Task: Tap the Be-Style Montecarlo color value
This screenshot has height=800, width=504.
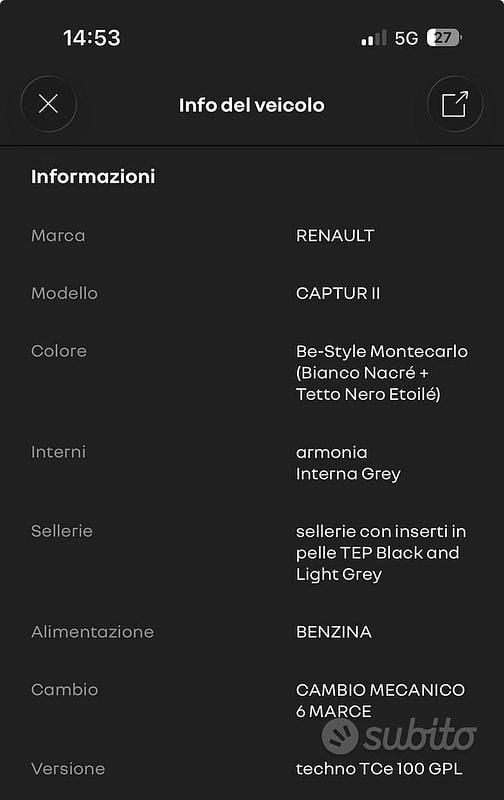Action: (382, 373)
